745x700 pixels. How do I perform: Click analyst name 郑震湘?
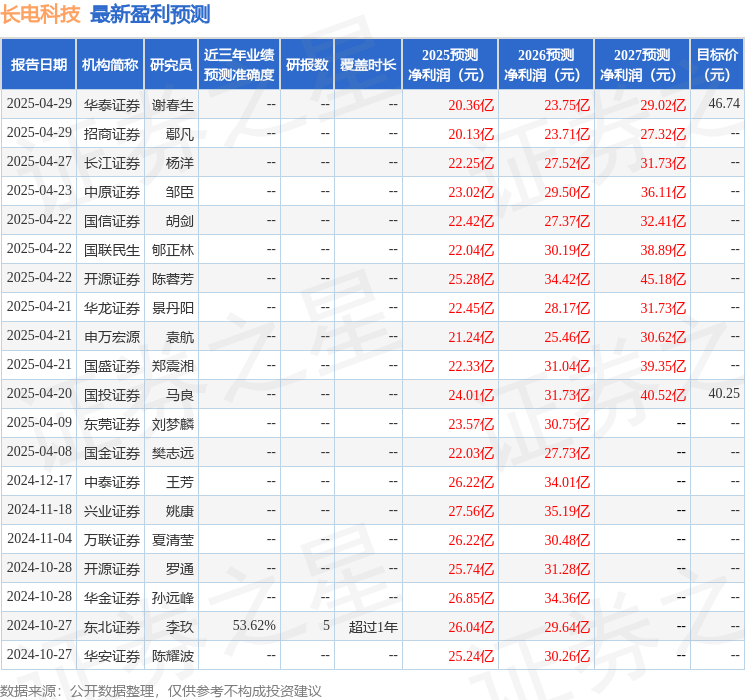[172, 366]
